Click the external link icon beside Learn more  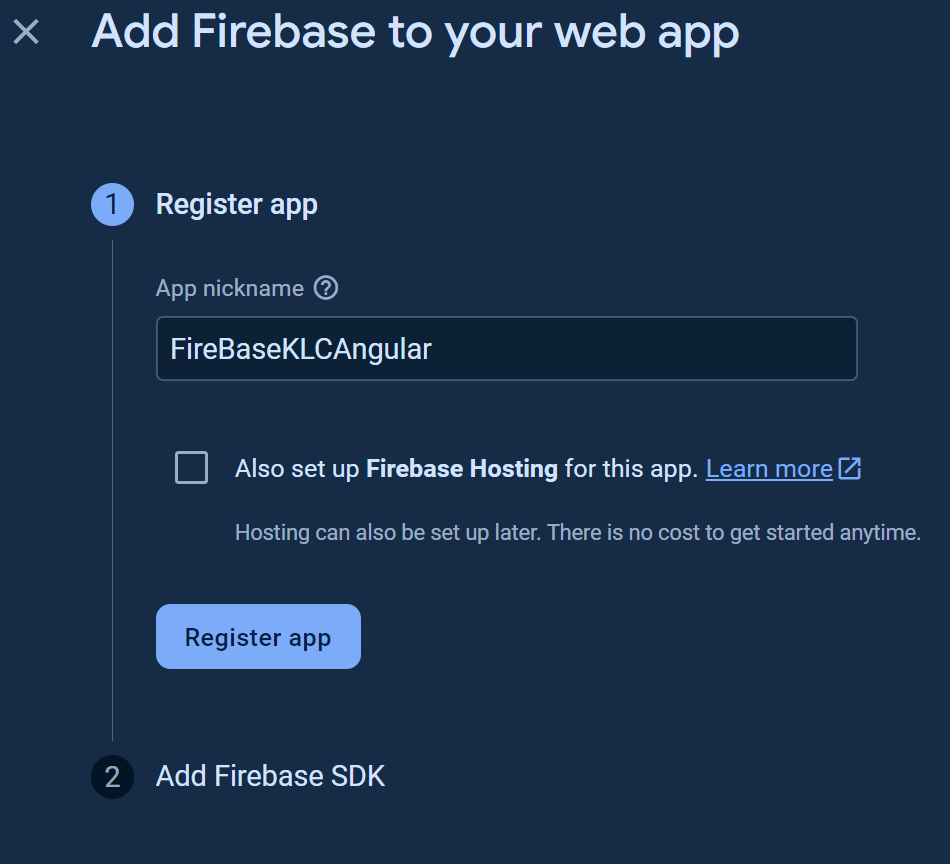(x=849, y=468)
